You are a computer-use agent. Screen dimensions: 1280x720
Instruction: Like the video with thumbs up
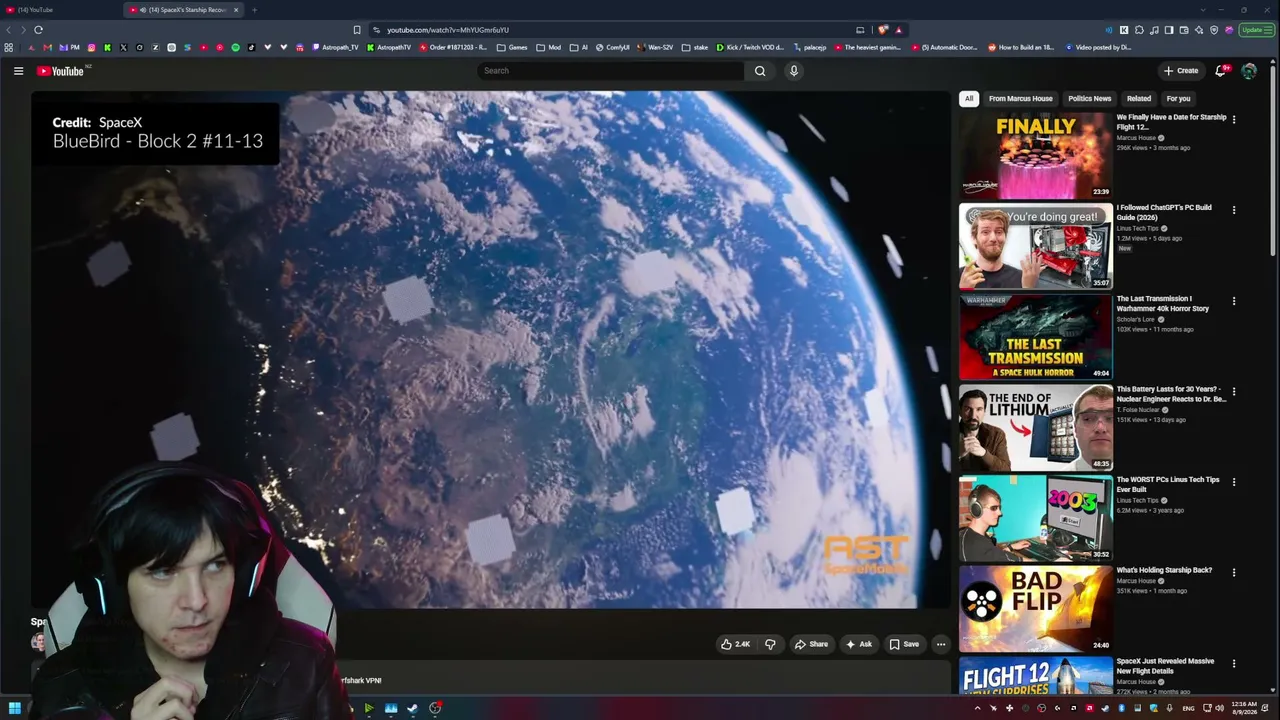[735, 644]
